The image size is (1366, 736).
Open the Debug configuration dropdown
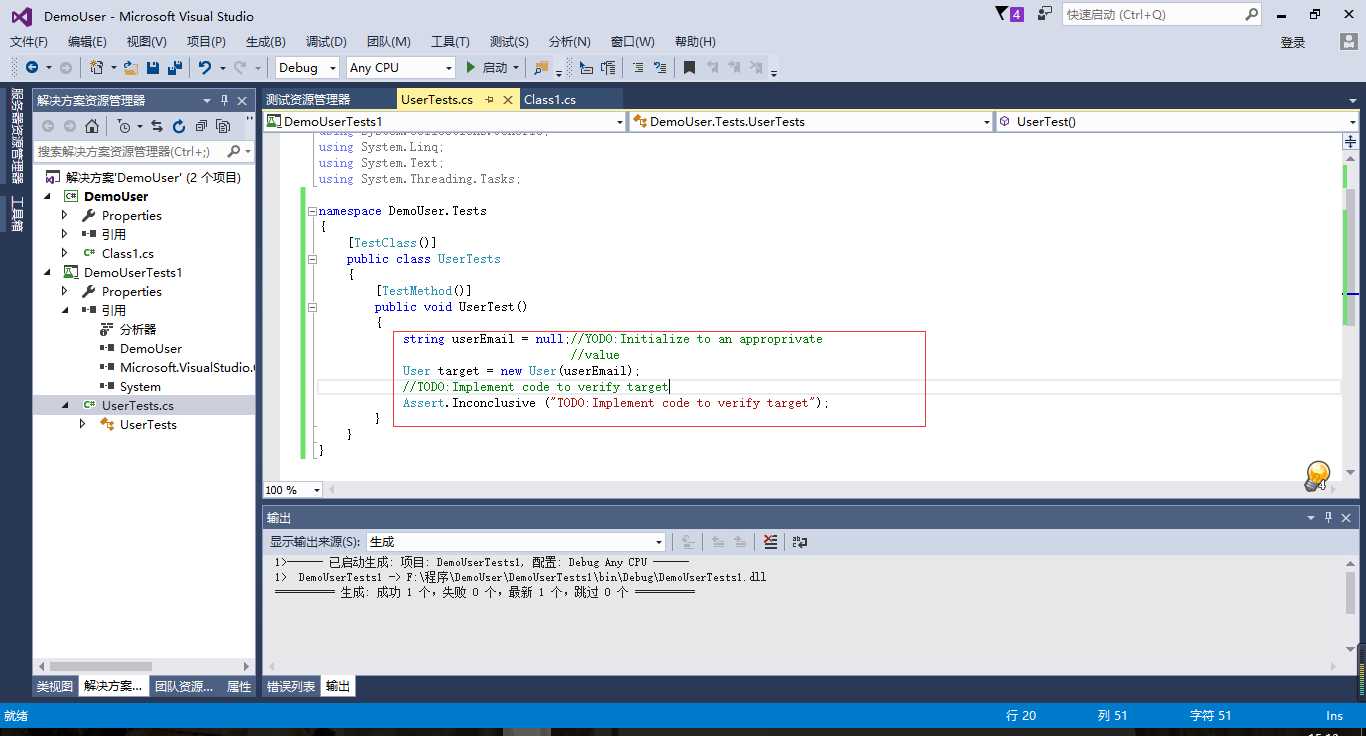(x=308, y=67)
